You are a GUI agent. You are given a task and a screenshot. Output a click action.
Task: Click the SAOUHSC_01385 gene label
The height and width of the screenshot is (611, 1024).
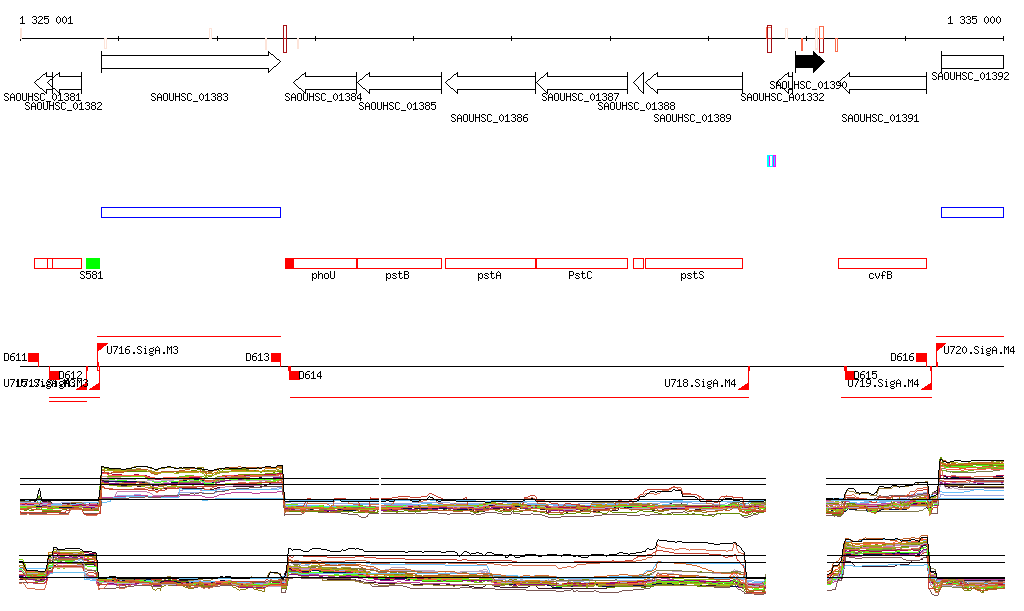(x=397, y=106)
